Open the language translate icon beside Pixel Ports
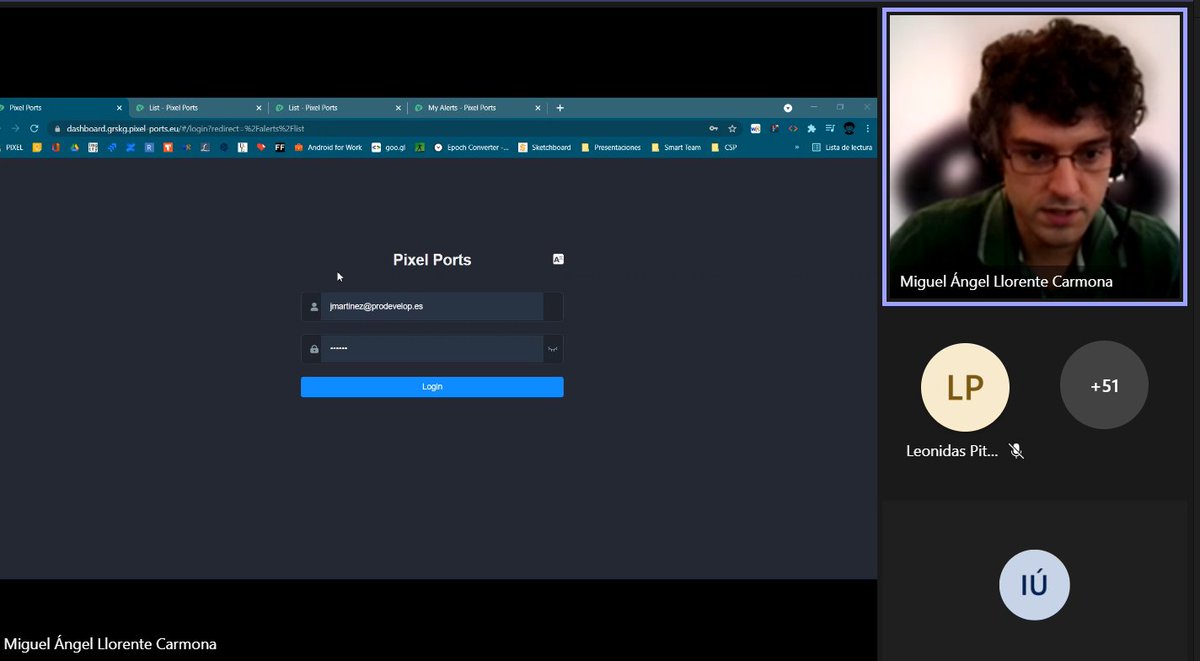The height and width of the screenshot is (661, 1200). point(558,259)
